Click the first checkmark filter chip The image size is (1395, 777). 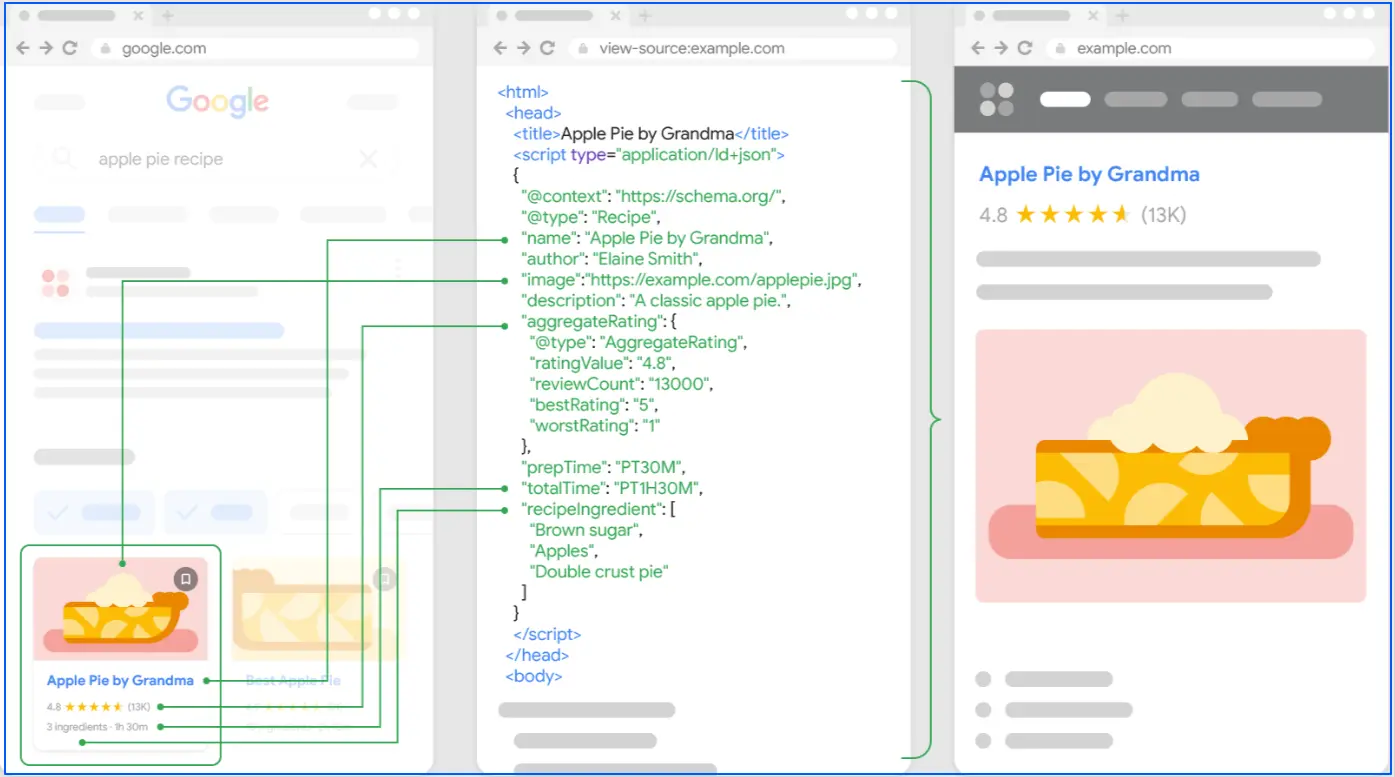94,512
